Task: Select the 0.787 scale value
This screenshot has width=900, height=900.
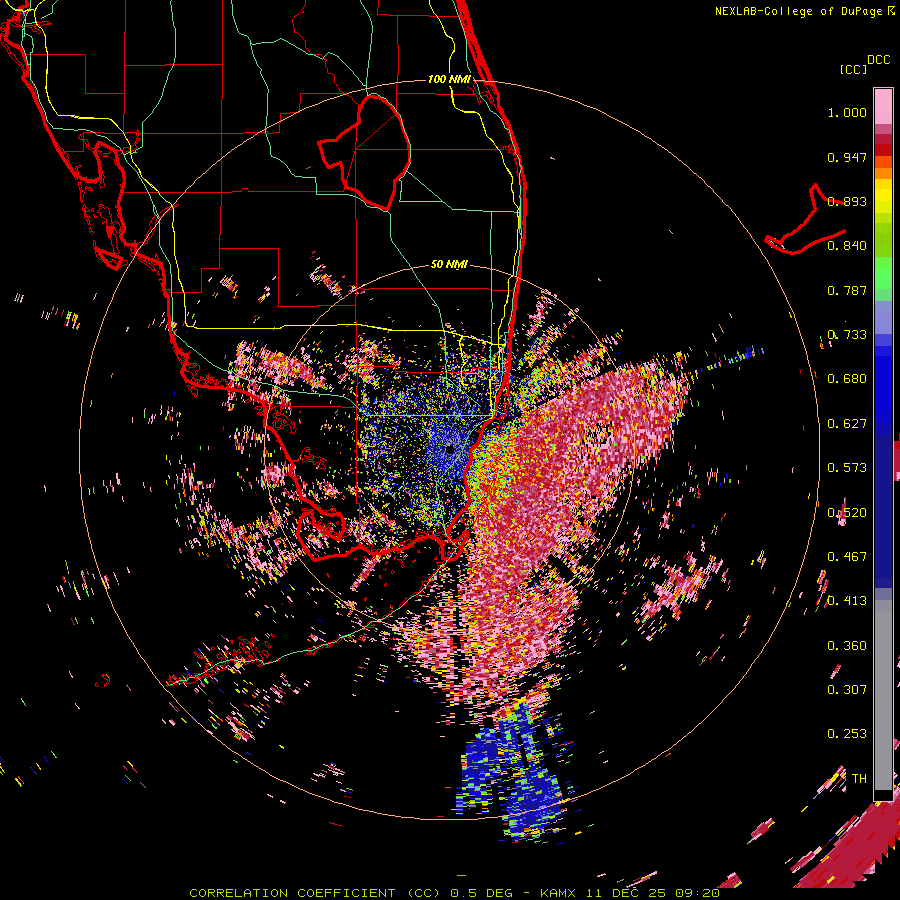Action: (x=847, y=290)
